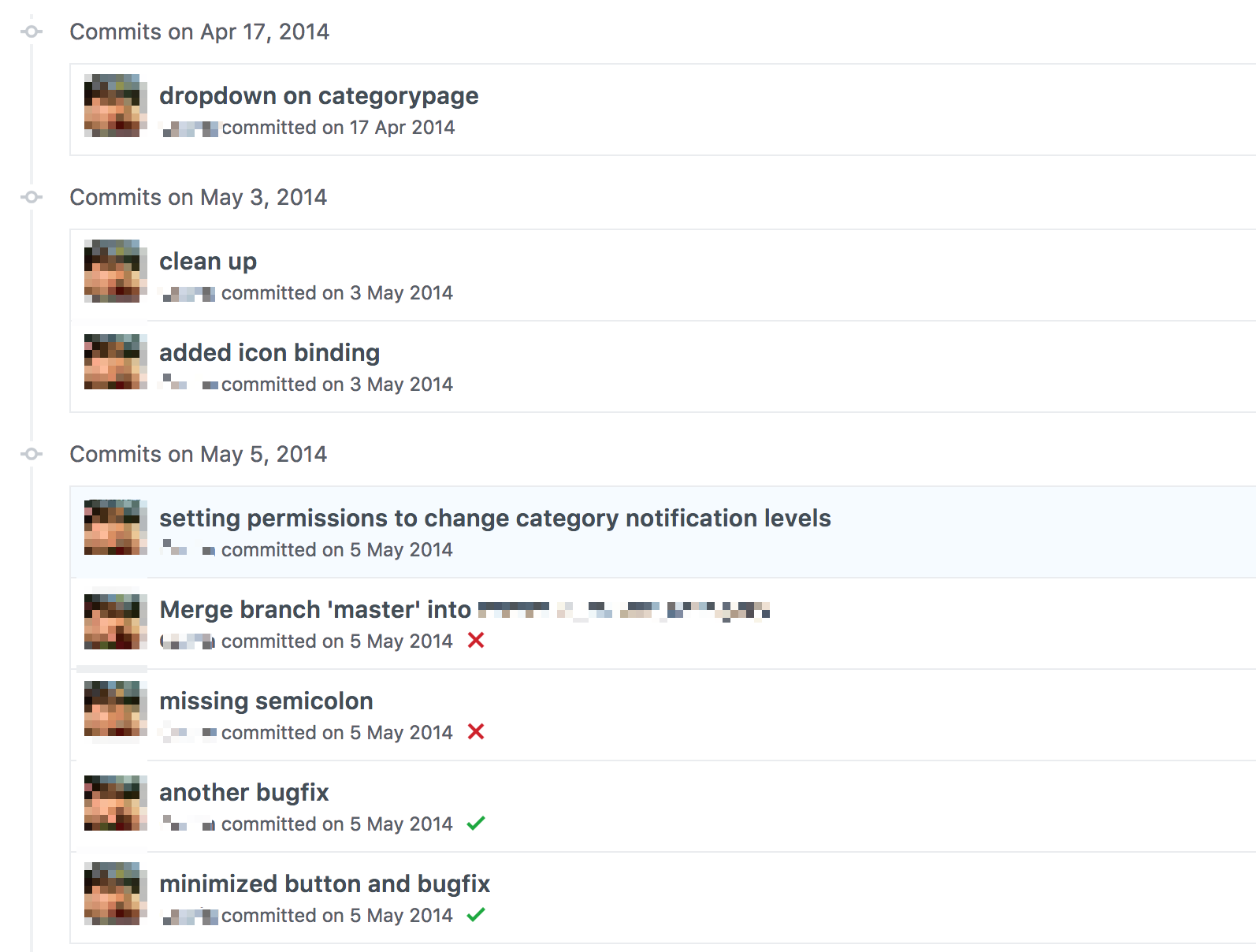Click the failed build icon for missing semicolon
The image size is (1256, 952).
coord(475,731)
